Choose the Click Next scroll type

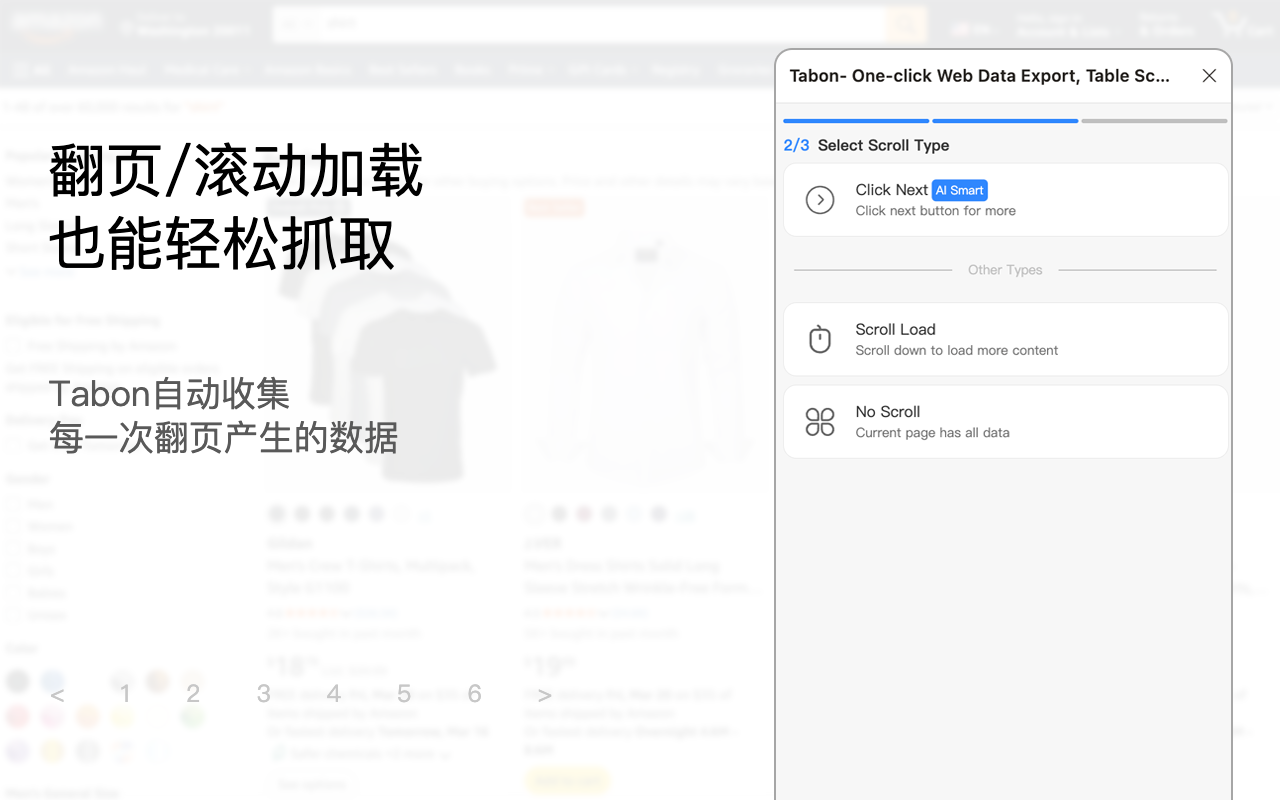pyautogui.click(x=1005, y=200)
